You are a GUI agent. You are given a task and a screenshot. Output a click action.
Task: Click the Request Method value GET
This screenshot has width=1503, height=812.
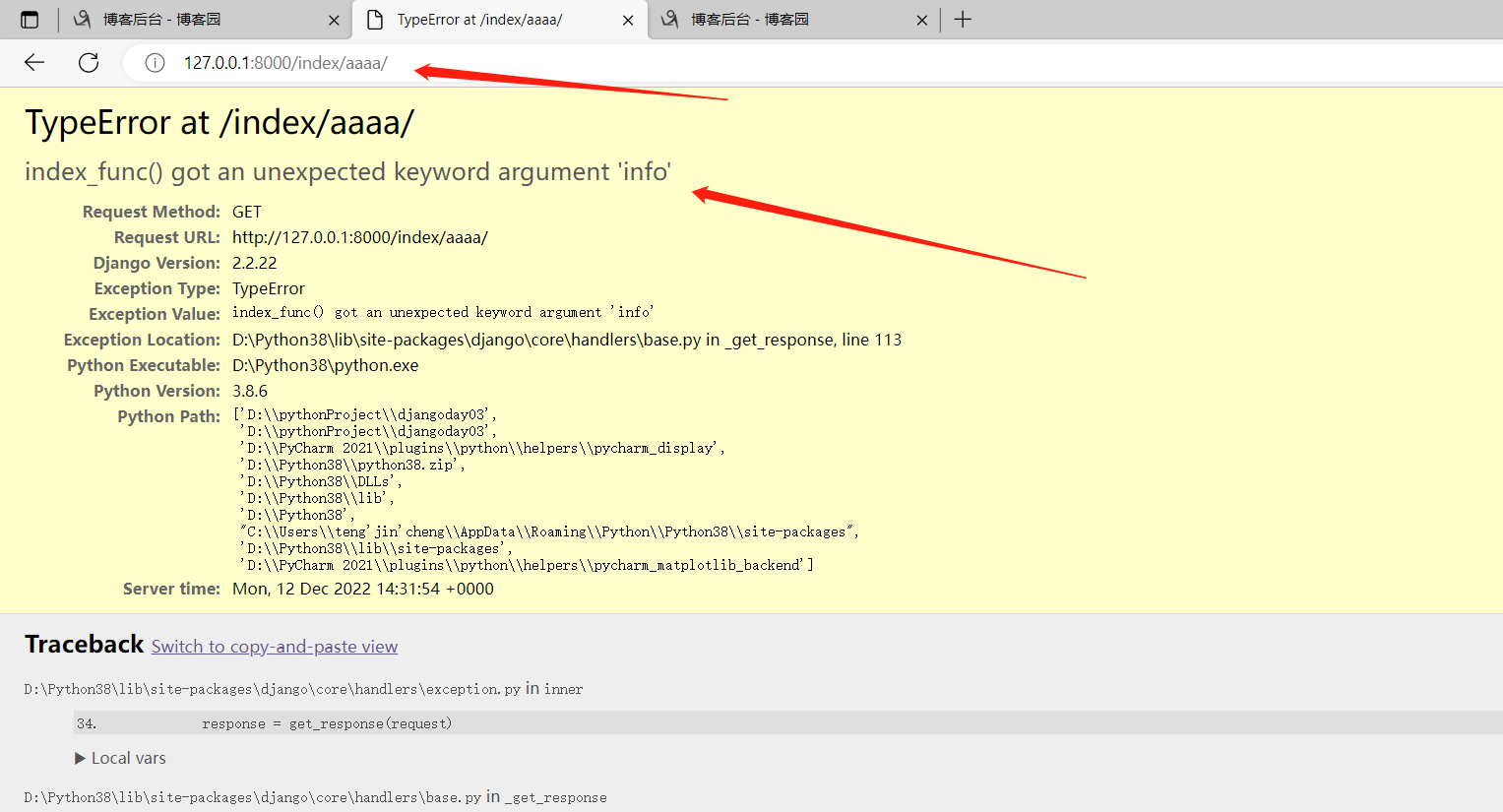(x=247, y=212)
